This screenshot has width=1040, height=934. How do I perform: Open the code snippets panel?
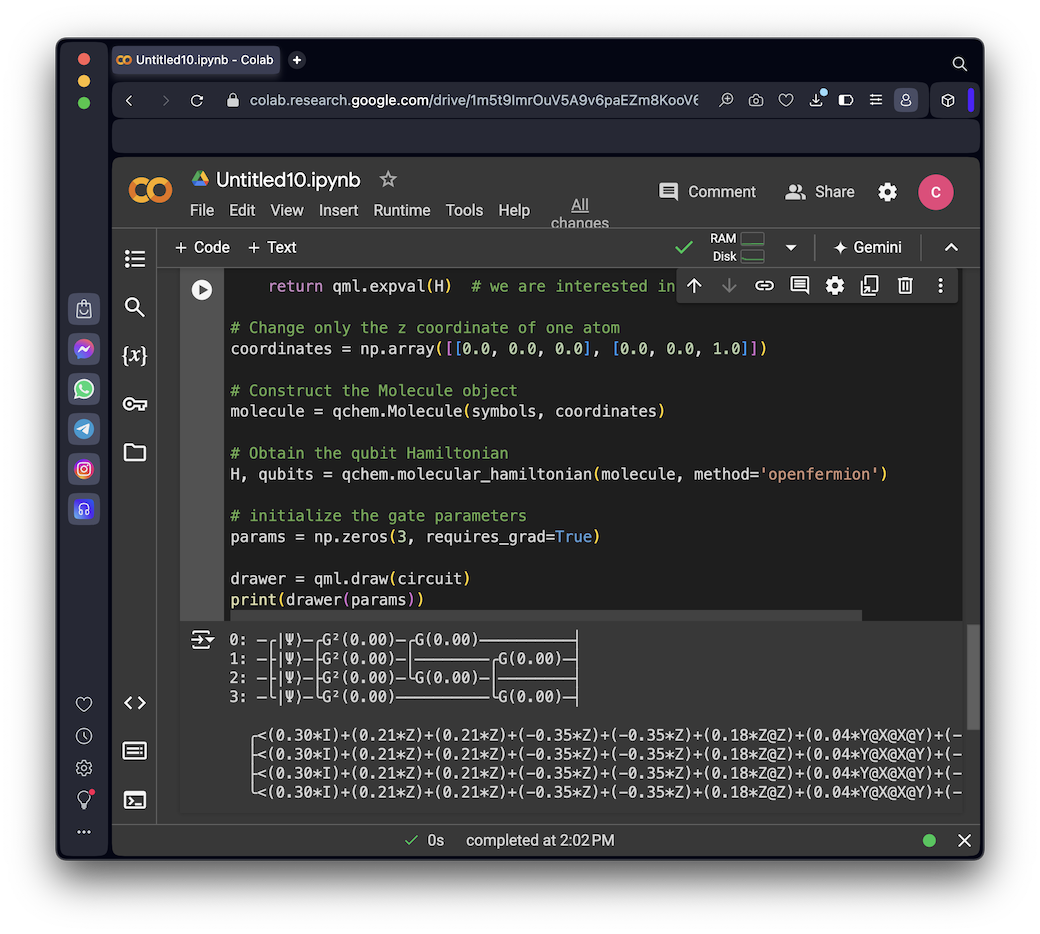[x=135, y=703]
